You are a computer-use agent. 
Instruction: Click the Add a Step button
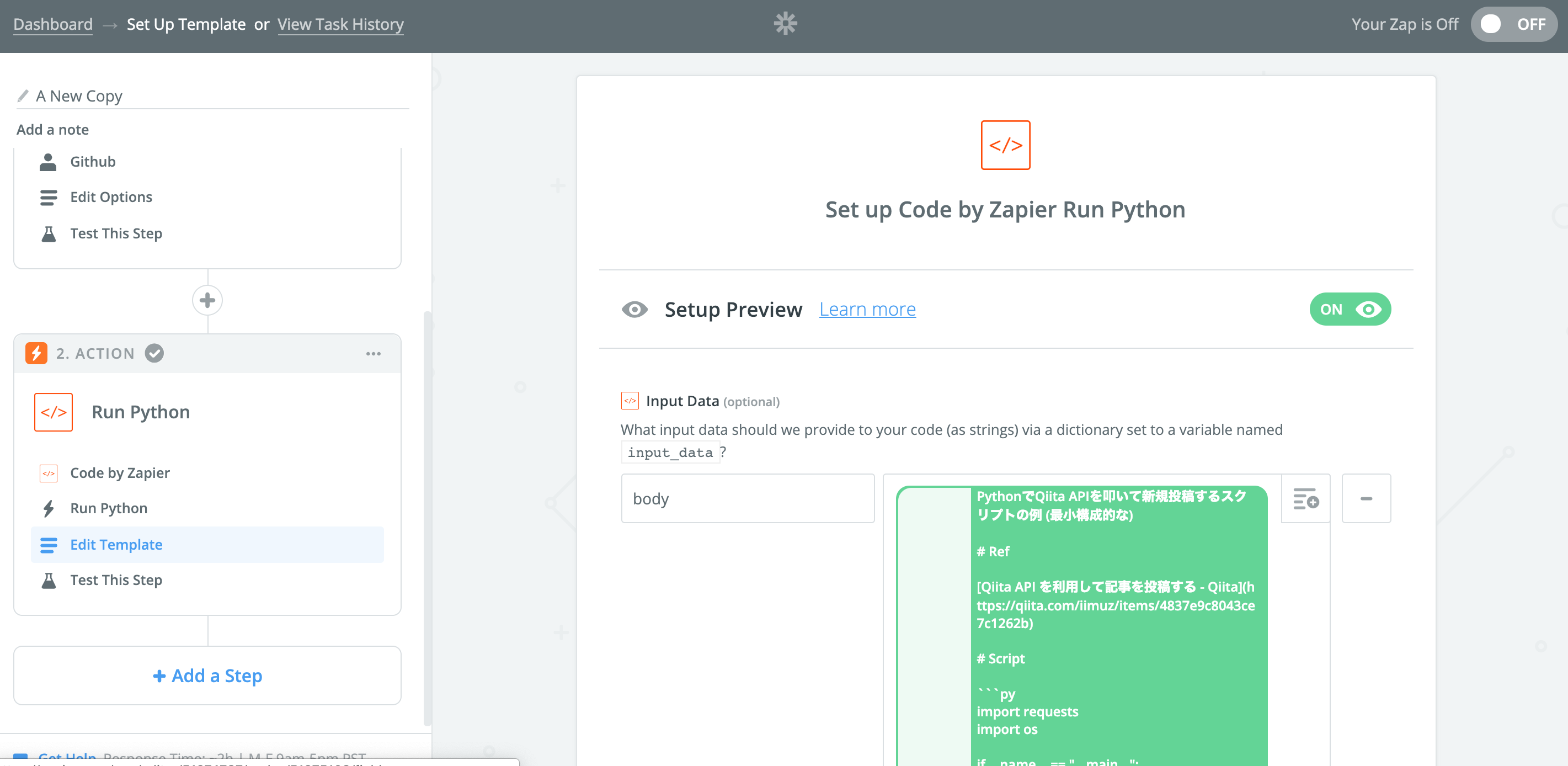[207, 675]
